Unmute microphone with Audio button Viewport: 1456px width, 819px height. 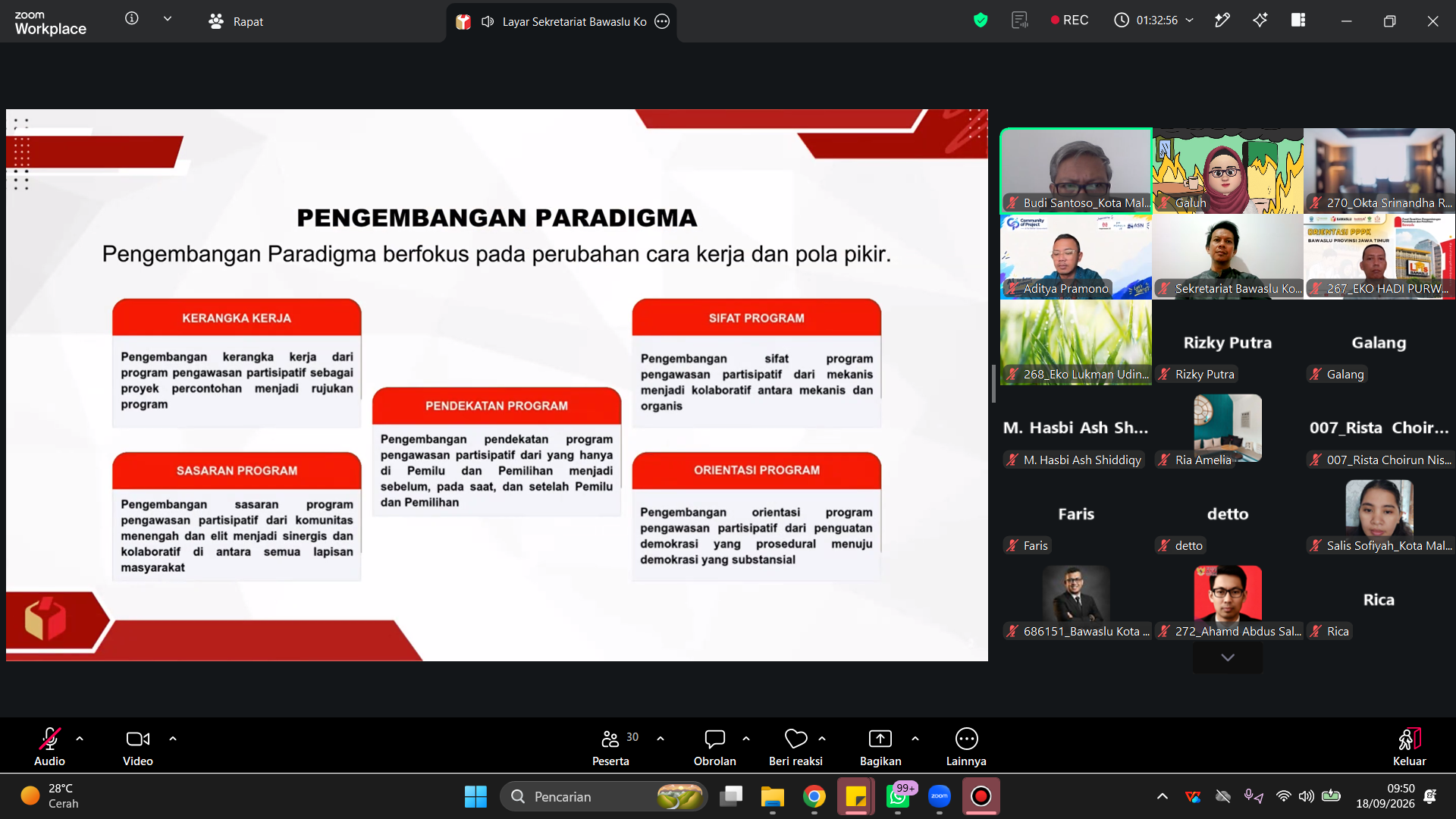pos(49,747)
